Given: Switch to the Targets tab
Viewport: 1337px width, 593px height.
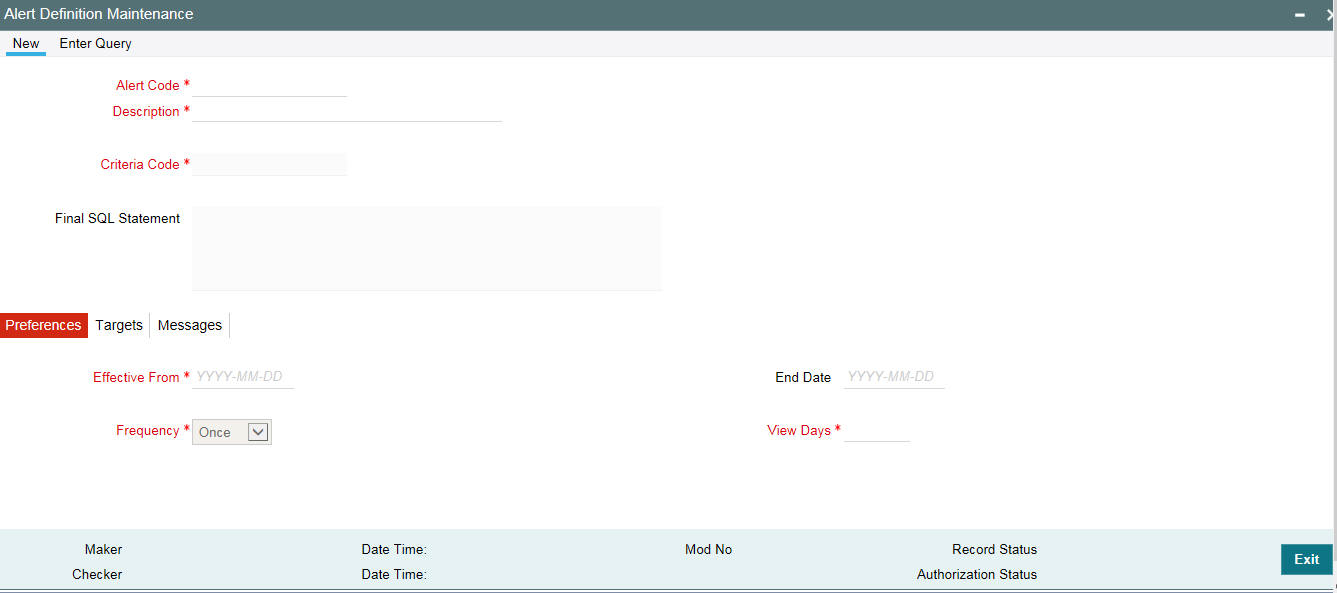Looking at the screenshot, I should (119, 325).
